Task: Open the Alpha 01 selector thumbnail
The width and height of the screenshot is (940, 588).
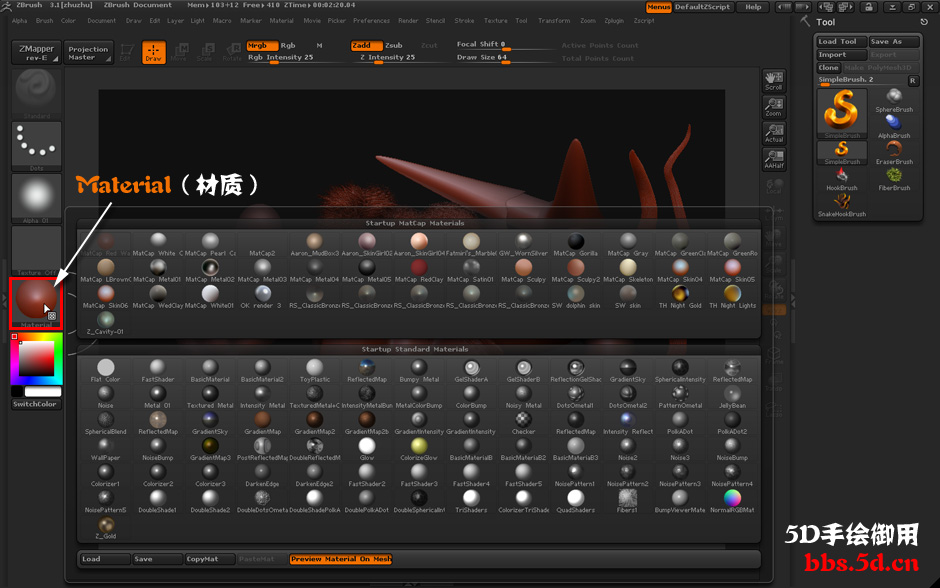Action: coord(37,198)
